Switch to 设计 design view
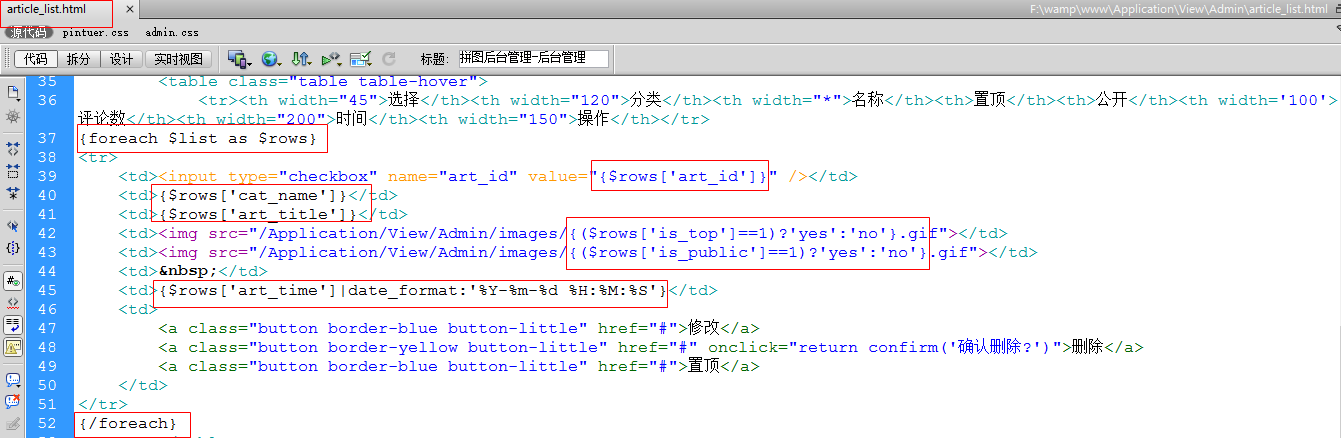This screenshot has width=1341, height=438. [x=121, y=59]
